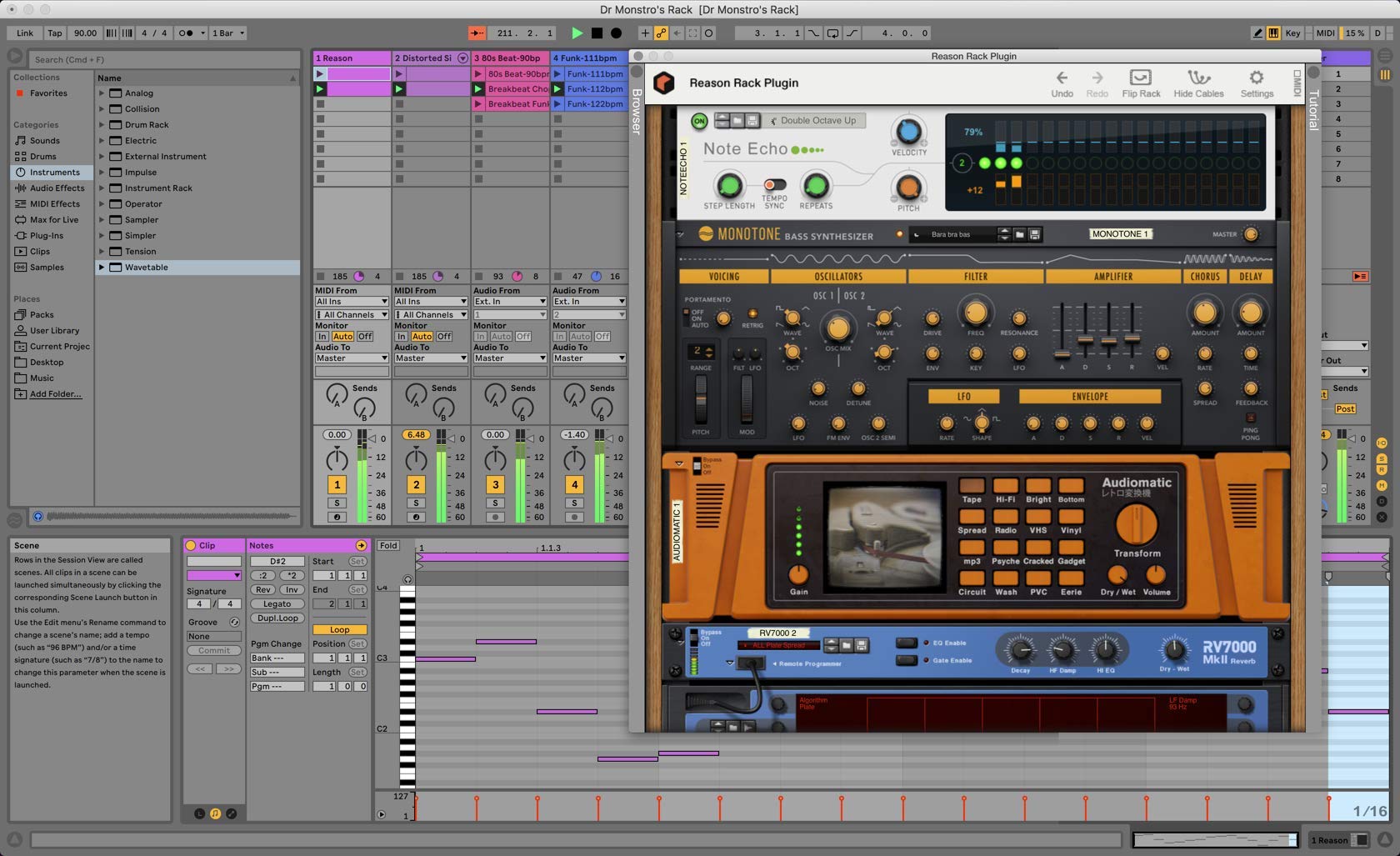Switch off the Note Echo device ON toggle

(x=699, y=121)
